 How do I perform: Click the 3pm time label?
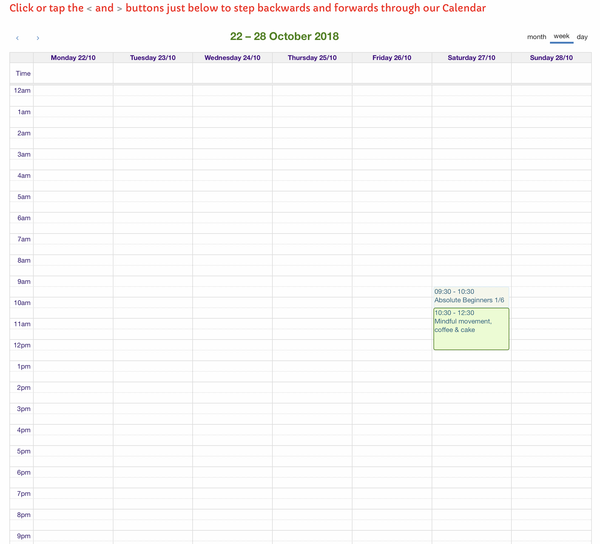24,409
